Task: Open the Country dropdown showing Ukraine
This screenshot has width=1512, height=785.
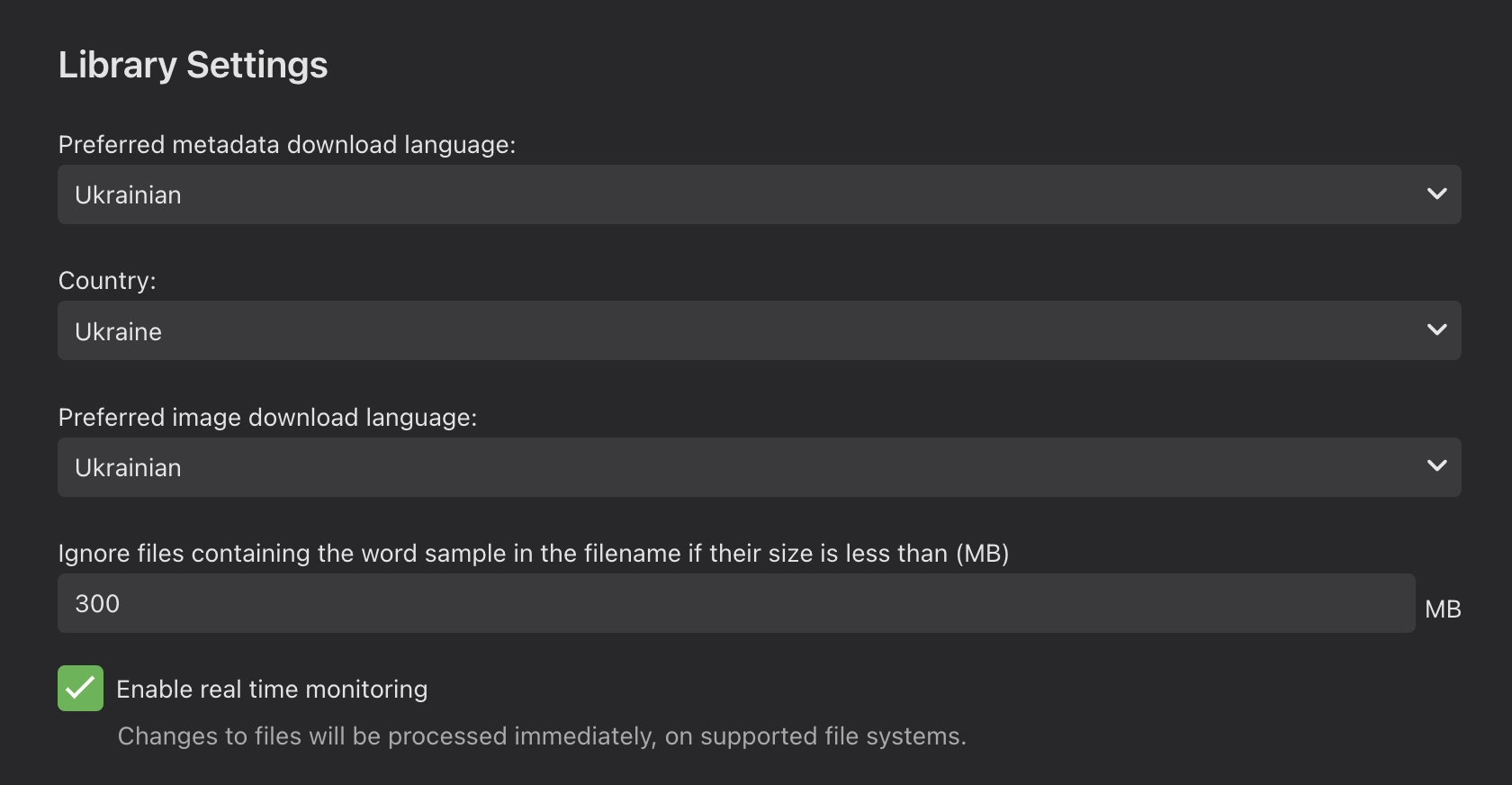Action: click(758, 330)
